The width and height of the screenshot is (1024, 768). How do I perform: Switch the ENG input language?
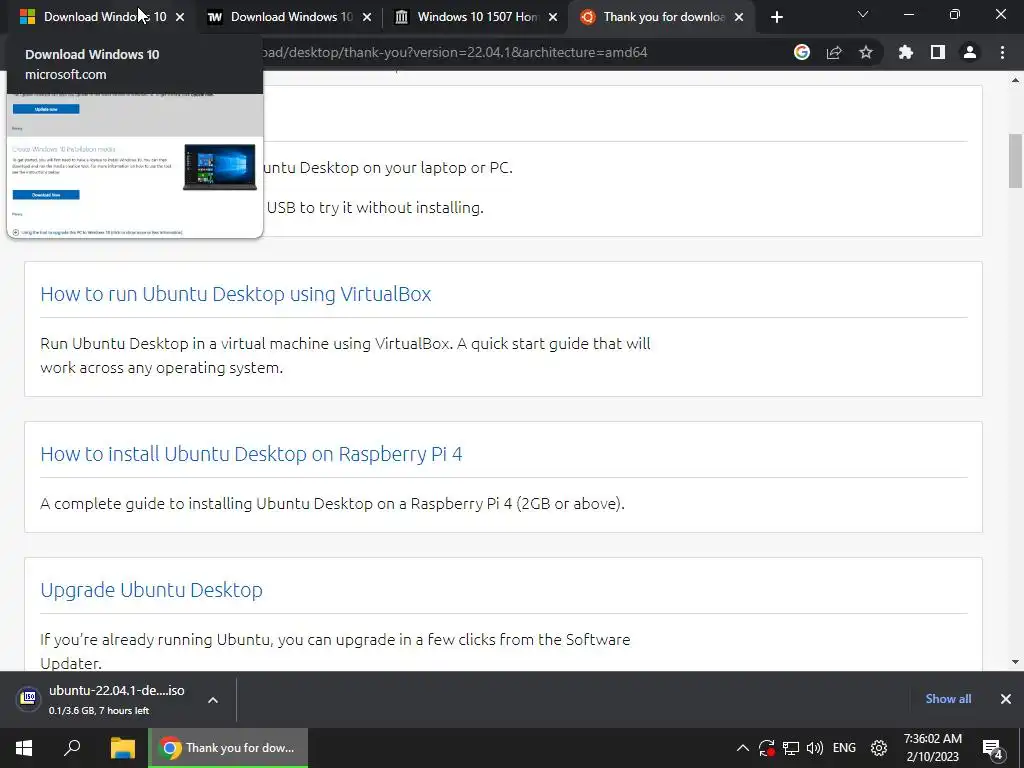click(x=844, y=748)
